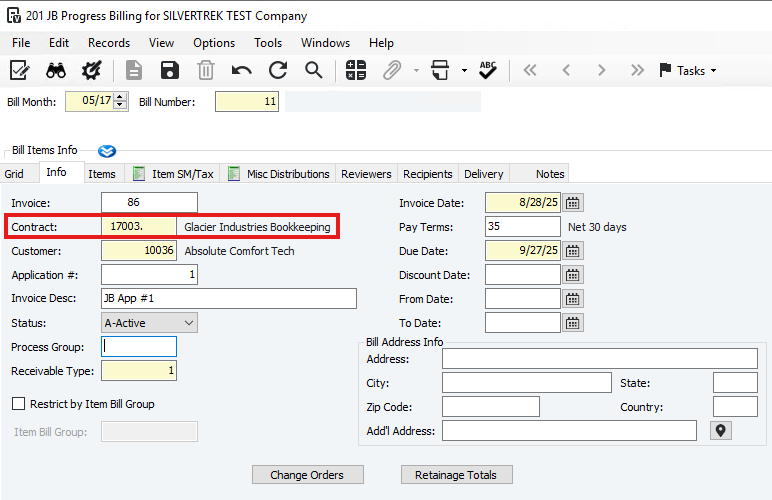772x500 pixels.
Task: Open the dropdown arrow beside the printer icon
Action: (x=464, y=70)
